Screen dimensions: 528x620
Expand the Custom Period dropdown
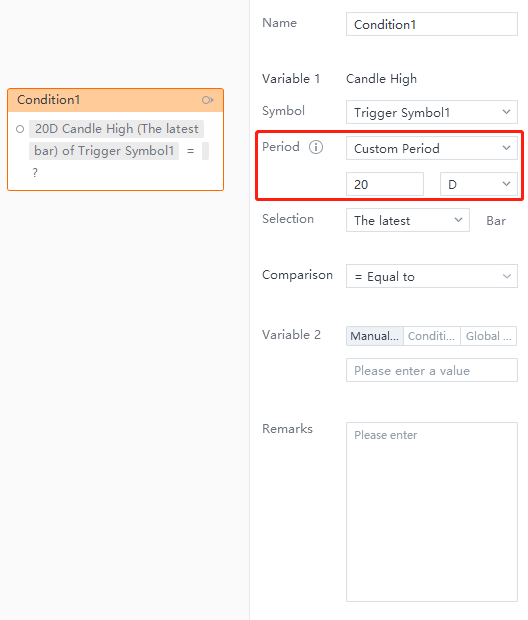click(x=431, y=148)
